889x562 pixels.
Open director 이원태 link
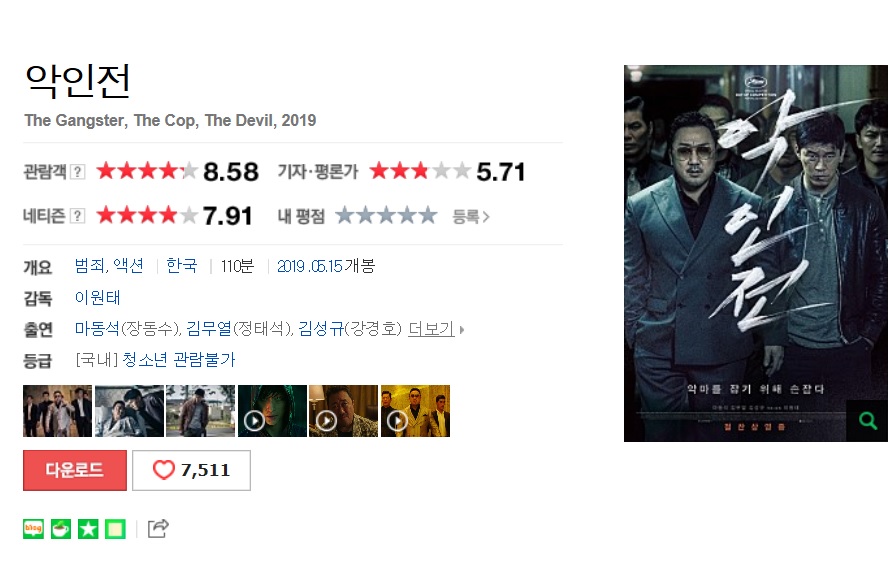click(x=98, y=298)
